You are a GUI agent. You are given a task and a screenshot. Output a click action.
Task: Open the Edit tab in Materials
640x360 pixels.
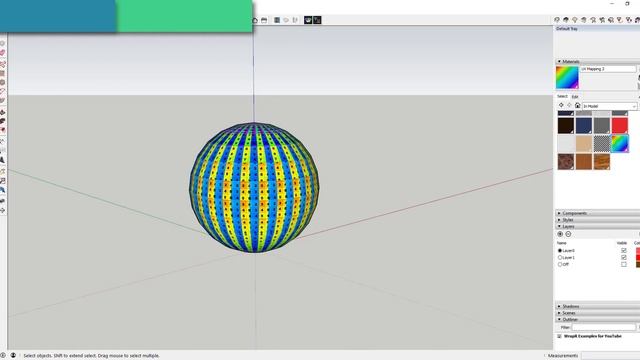pos(575,97)
